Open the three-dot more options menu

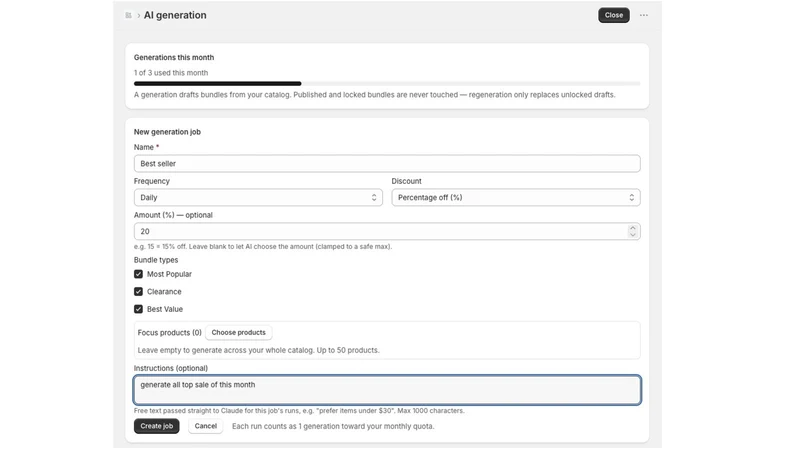(x=644, y=15)
